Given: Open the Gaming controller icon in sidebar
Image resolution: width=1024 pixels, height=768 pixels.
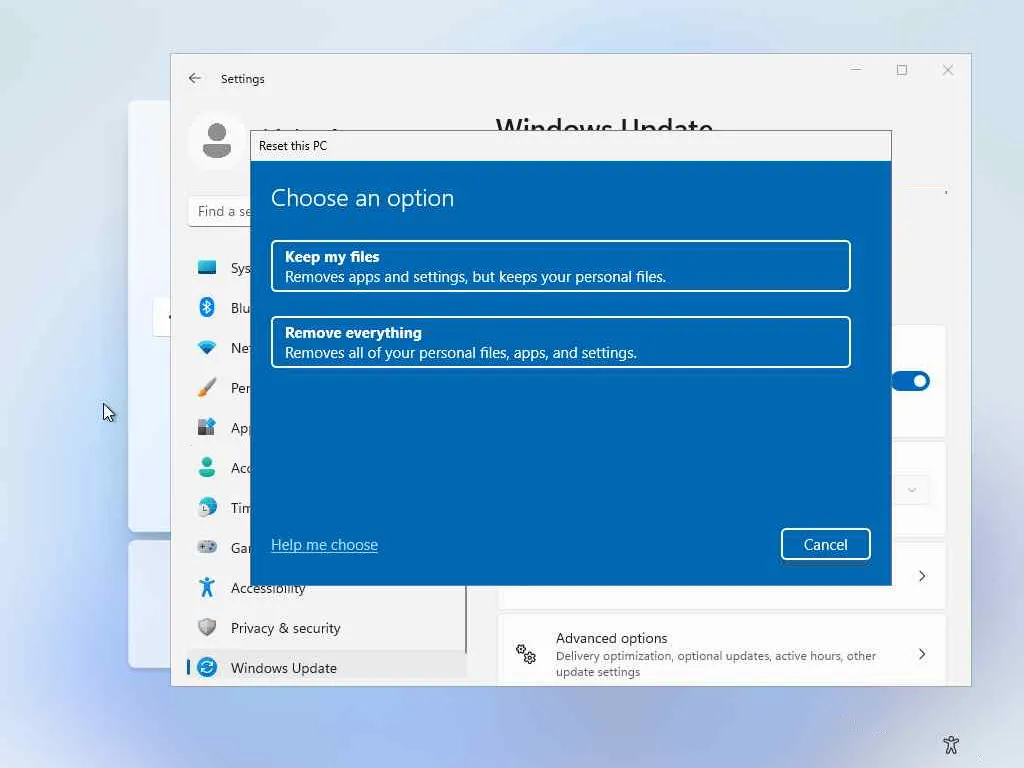Looking at the screenshot, I should coord(207,547).
